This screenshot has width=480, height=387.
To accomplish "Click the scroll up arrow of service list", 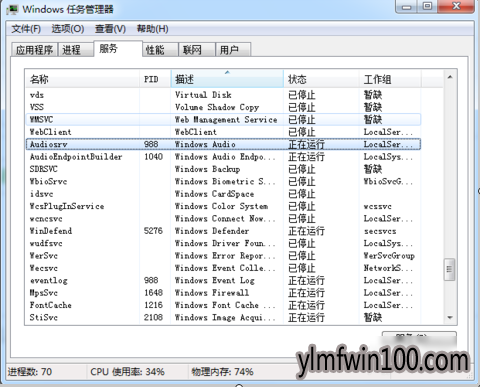I will pyautogui.click(x=450, y=77).
